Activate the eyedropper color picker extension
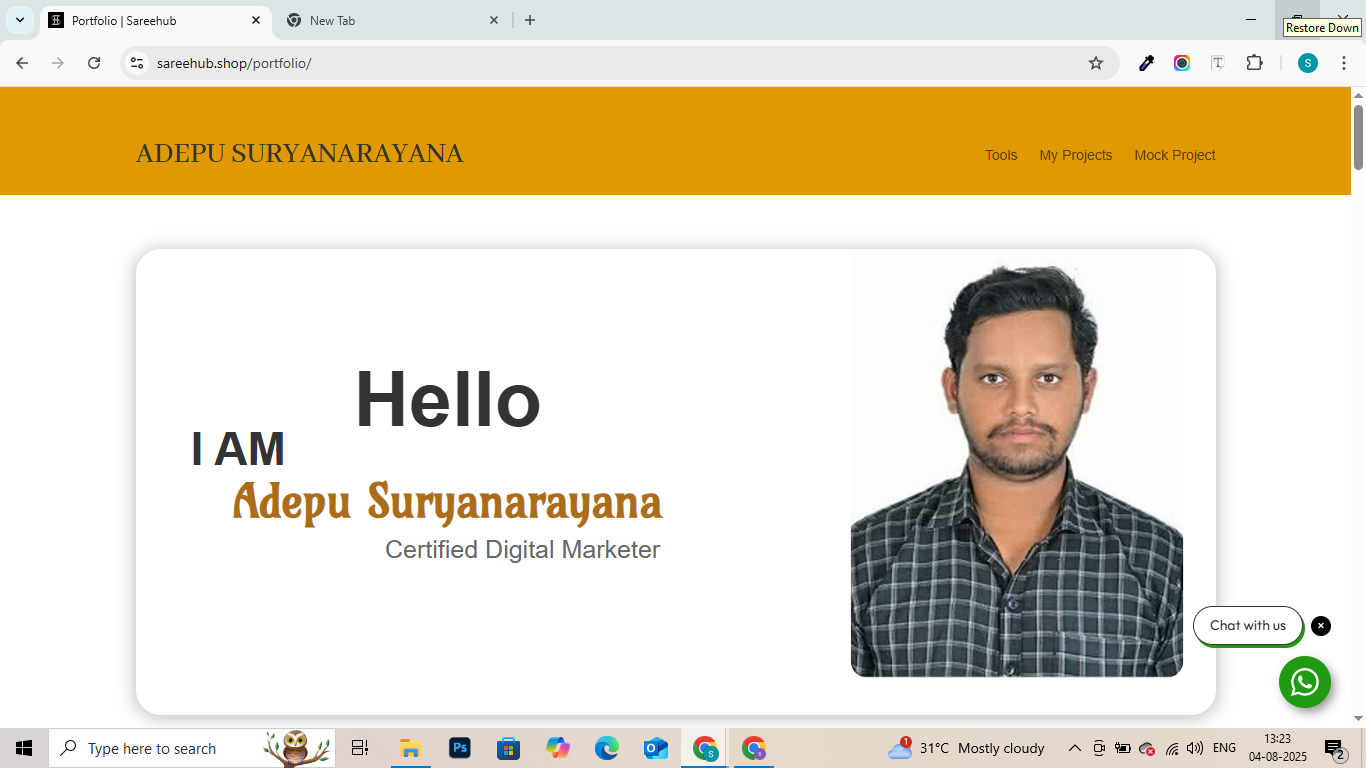The image size is (1366, 768). 1146,63
